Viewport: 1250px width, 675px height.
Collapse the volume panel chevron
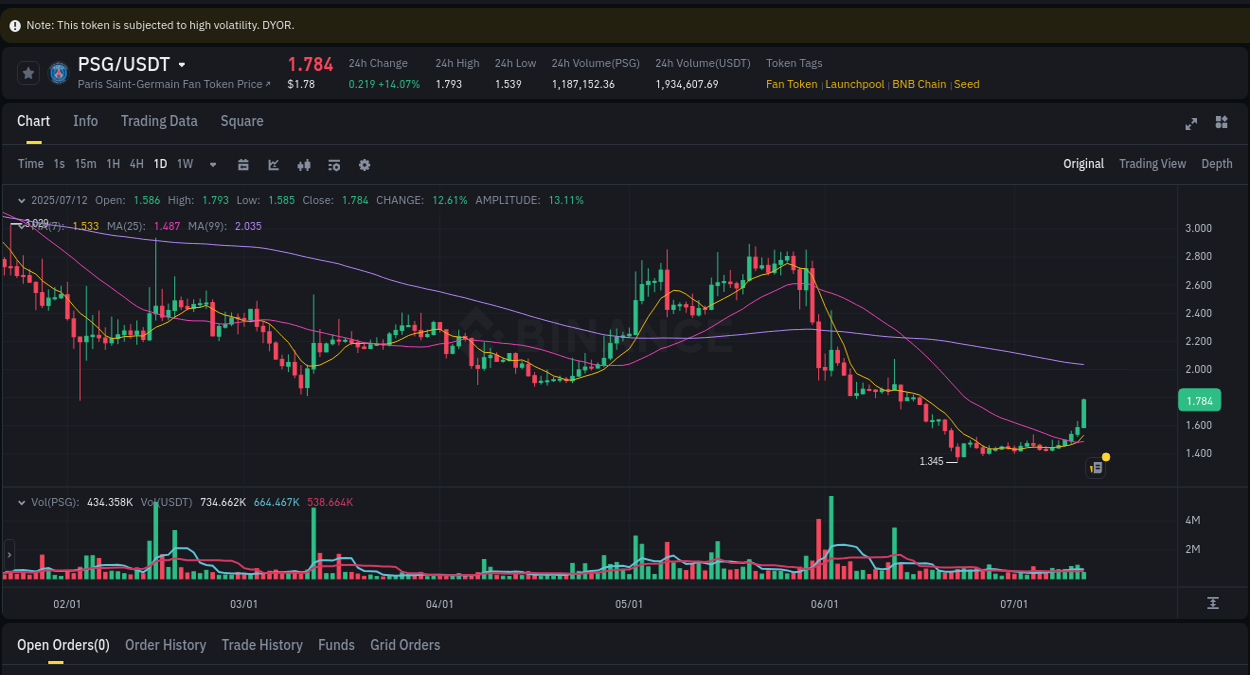coord(21,502)
